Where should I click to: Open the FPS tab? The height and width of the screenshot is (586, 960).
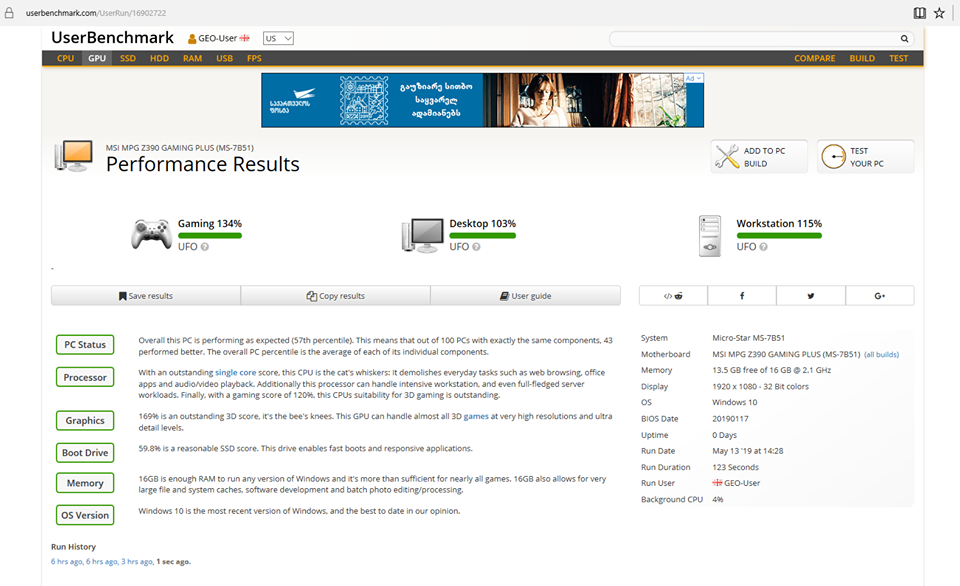[x=254, y=58]
